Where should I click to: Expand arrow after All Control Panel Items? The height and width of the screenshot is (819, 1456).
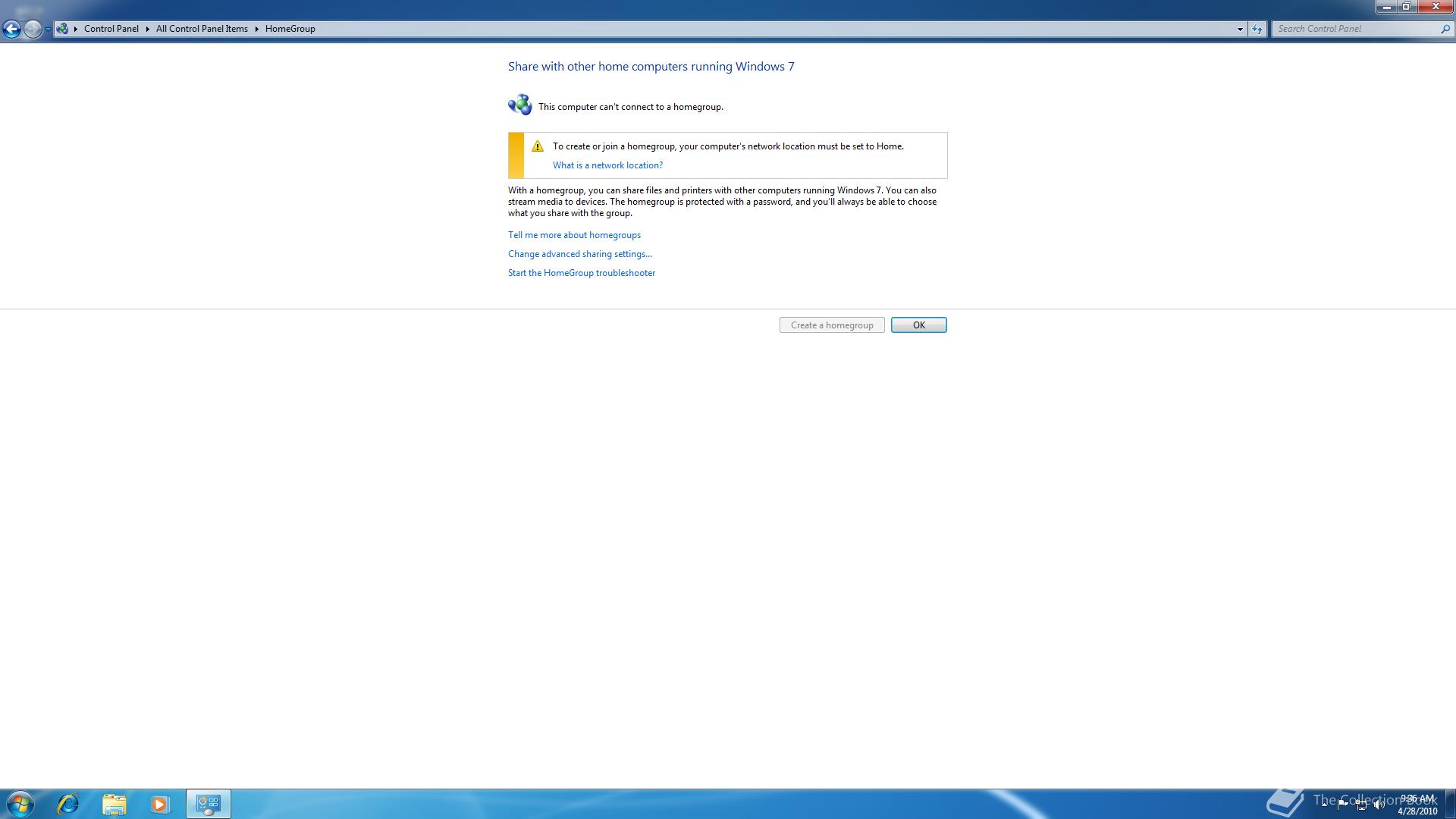click(256, 29)
